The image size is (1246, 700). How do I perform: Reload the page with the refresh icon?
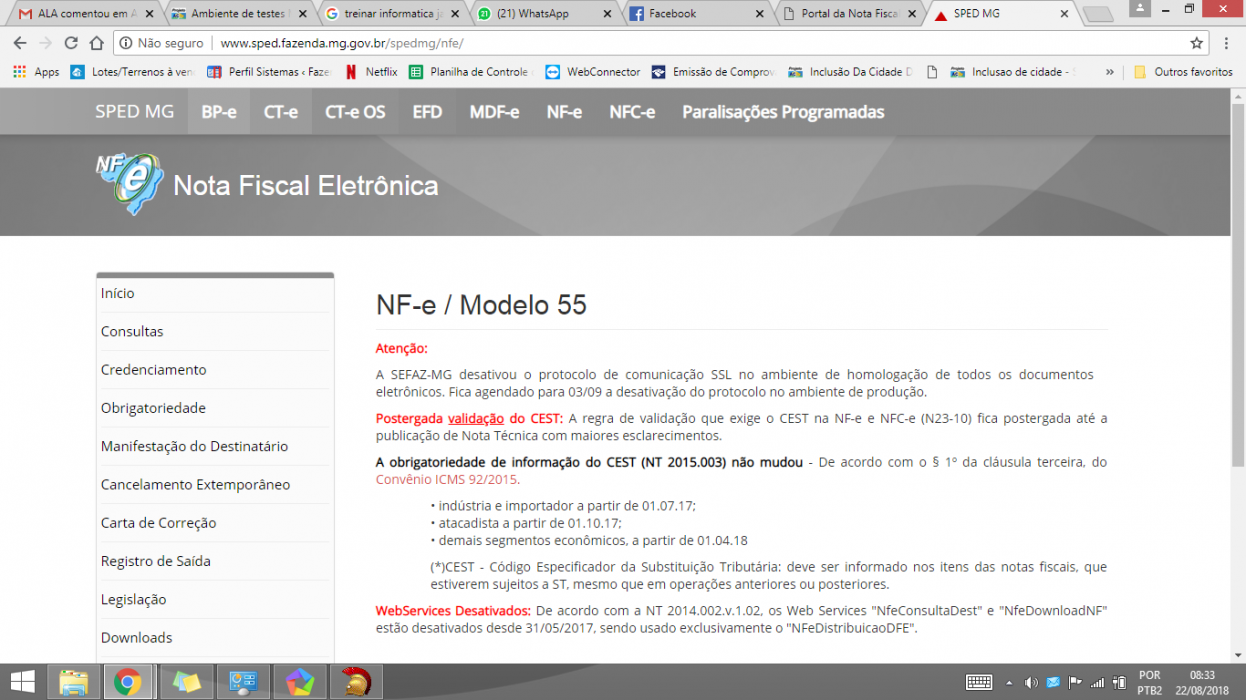click(x=71, y=43)
